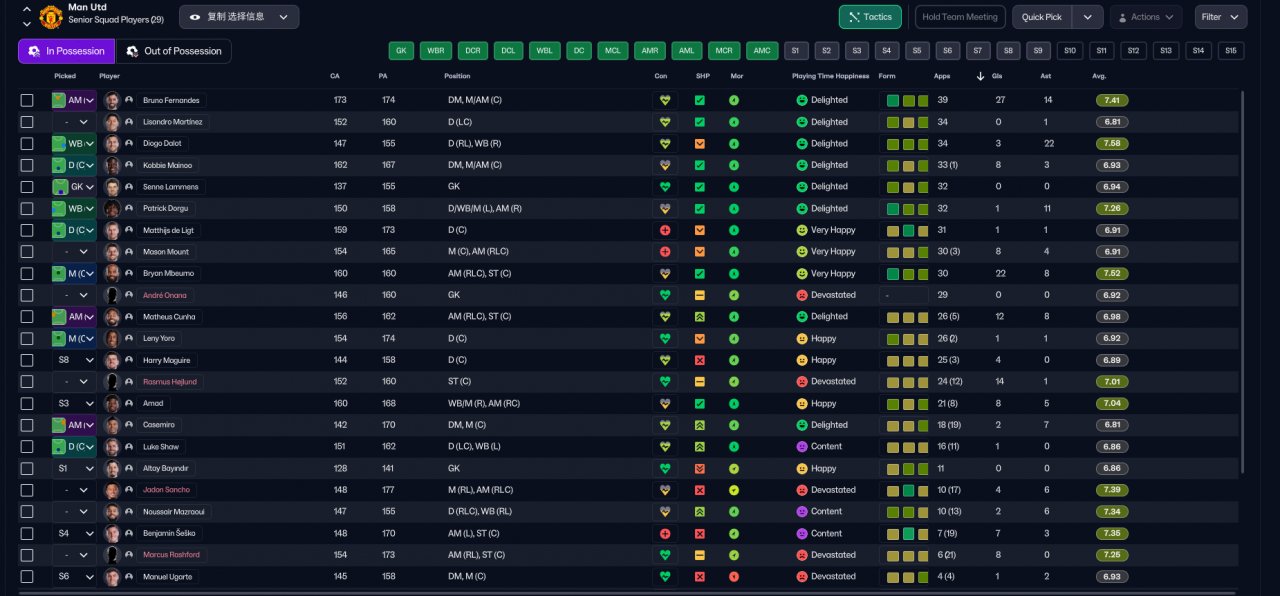The image size is (1280, 596).
Task: Open Jadon Sancho's player name link
Action: coord(166,490)
